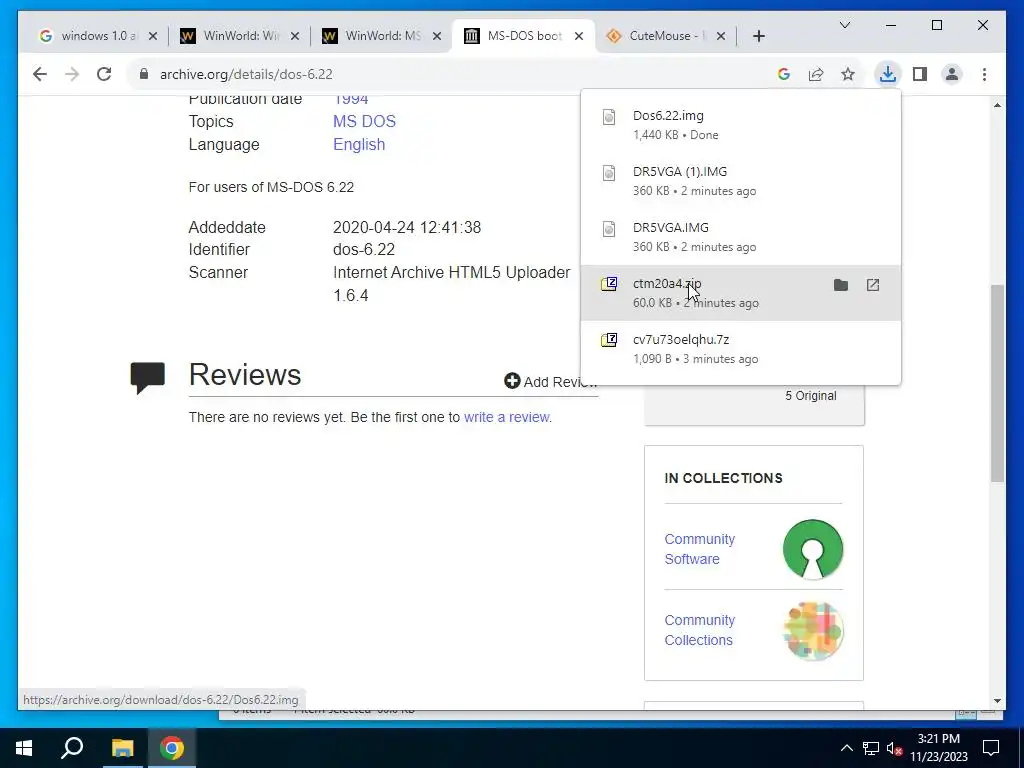Click the Community Collections thumbnail

[812, 631]
